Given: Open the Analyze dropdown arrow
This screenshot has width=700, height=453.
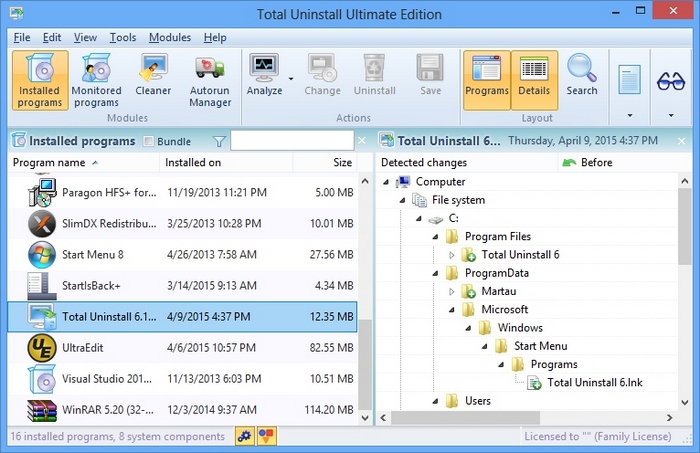Looking at the screenshot, I should [x=291, y=79].
